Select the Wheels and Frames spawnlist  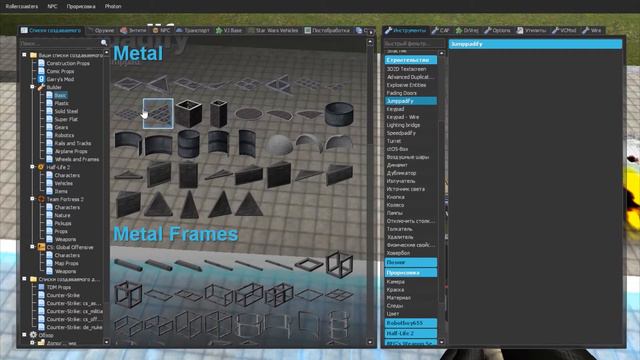[77, 159]
